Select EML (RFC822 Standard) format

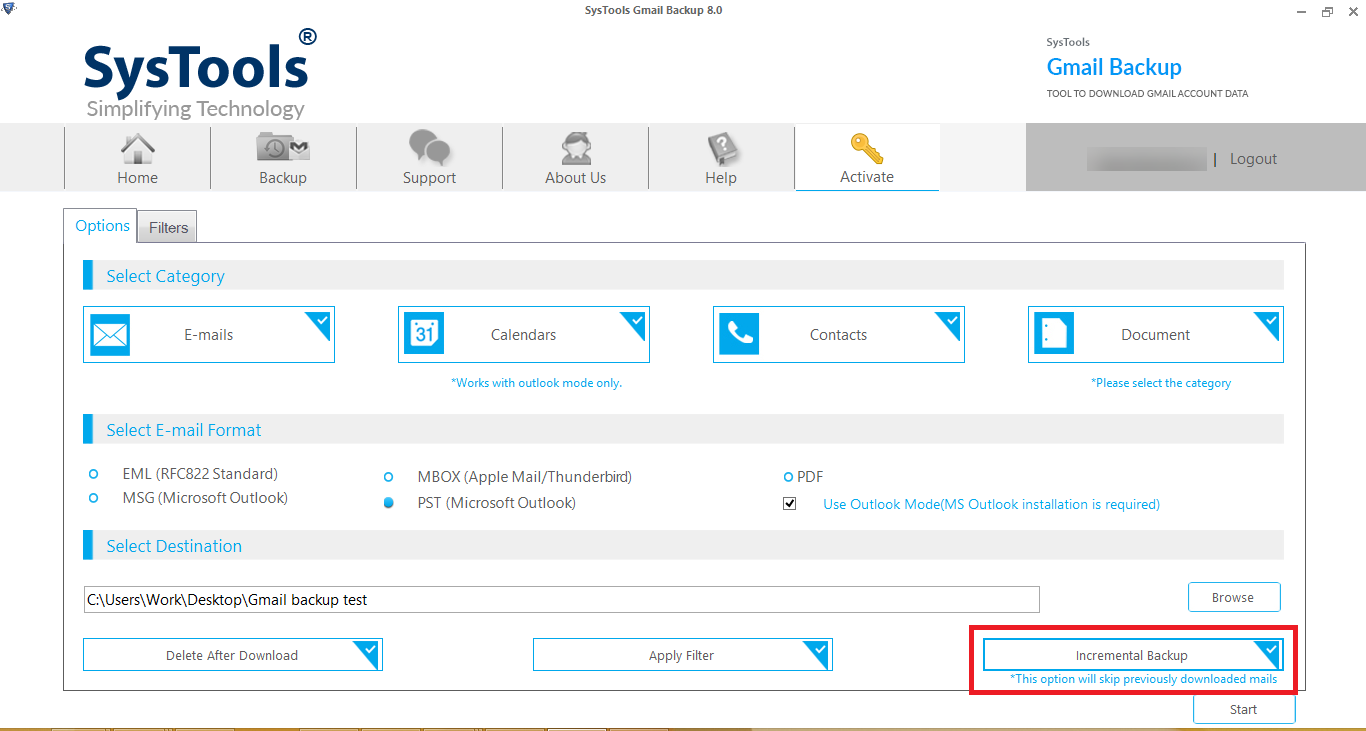[93, 474]
